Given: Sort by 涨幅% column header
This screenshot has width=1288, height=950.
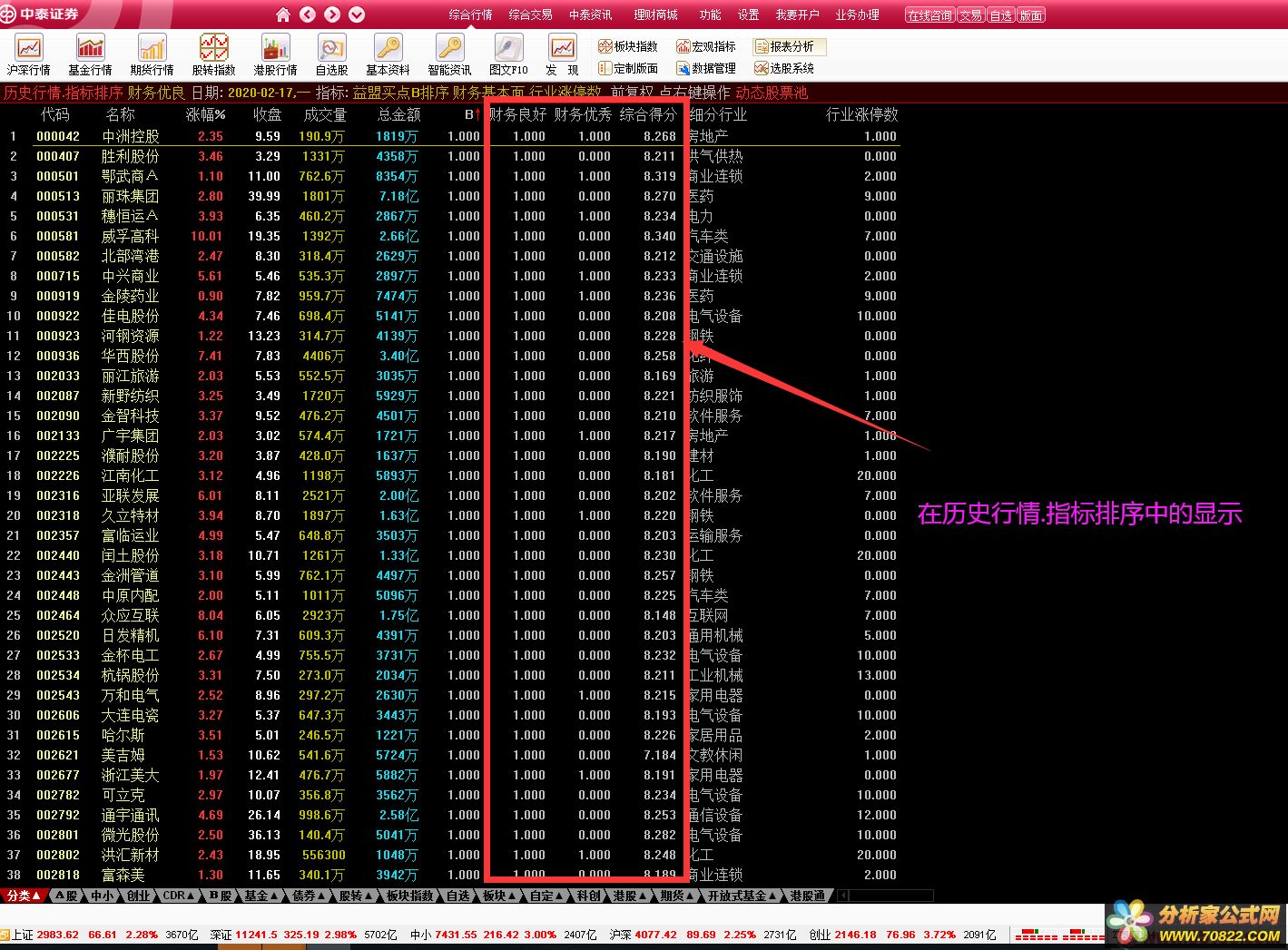Looking at the screenshot, I should [206, 114].
